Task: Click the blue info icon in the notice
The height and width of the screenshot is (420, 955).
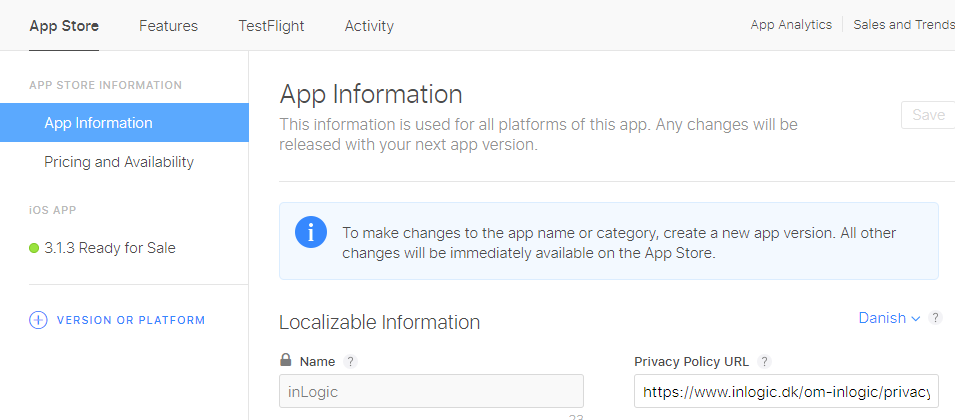Action: coord(311,233)
